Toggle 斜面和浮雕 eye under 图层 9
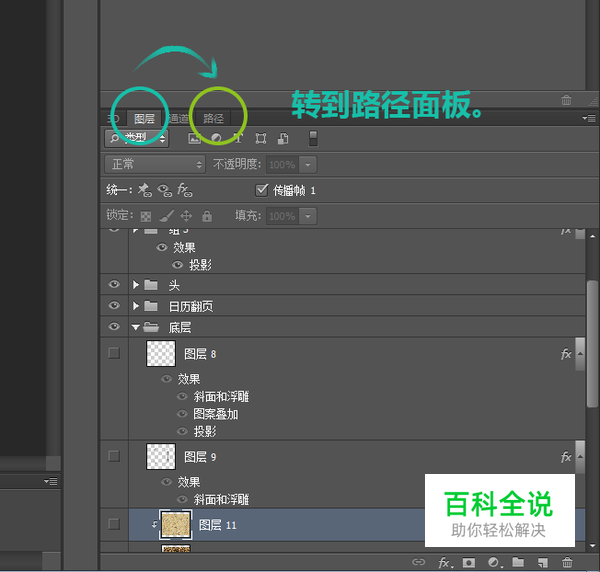 click(182, 499)
